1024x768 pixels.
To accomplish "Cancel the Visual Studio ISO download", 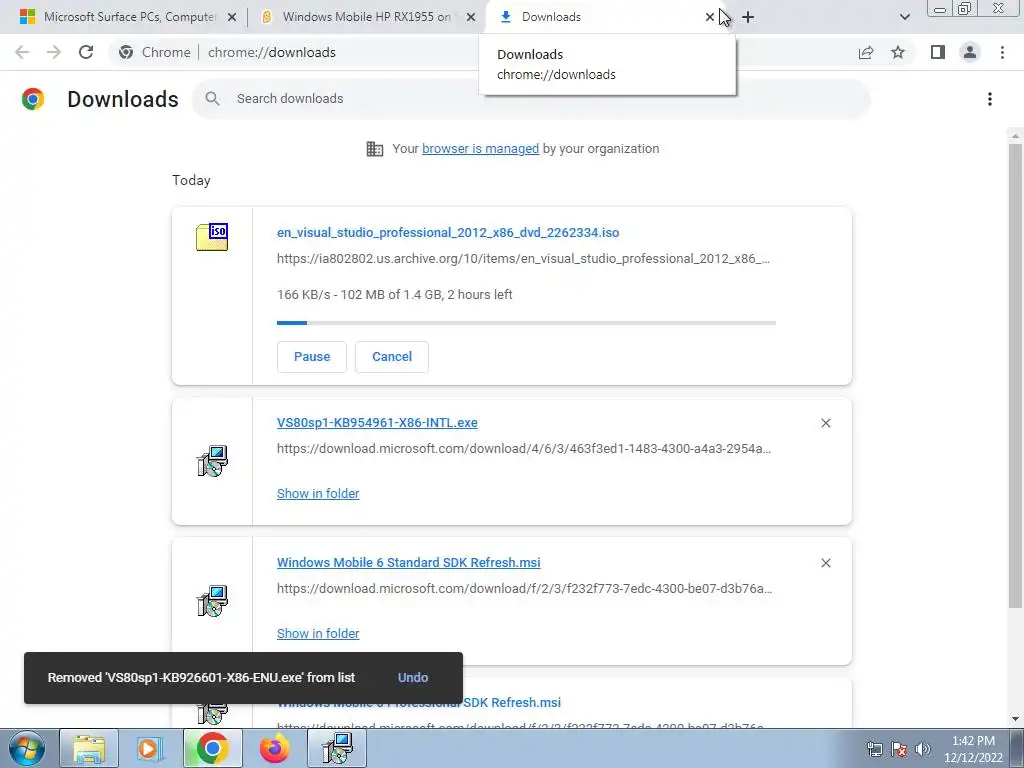I will (392, 357).
